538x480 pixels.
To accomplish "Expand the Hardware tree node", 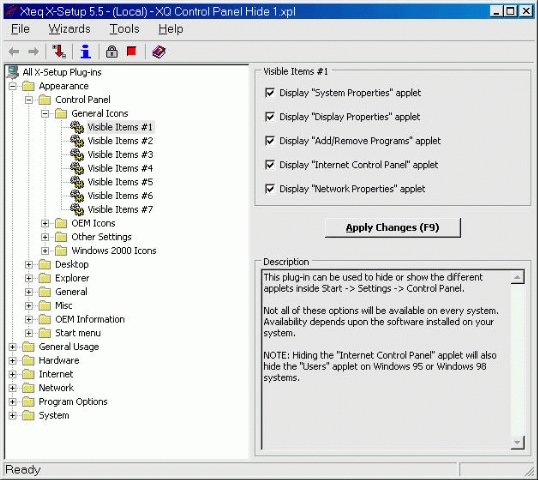I will coord(12,361).
